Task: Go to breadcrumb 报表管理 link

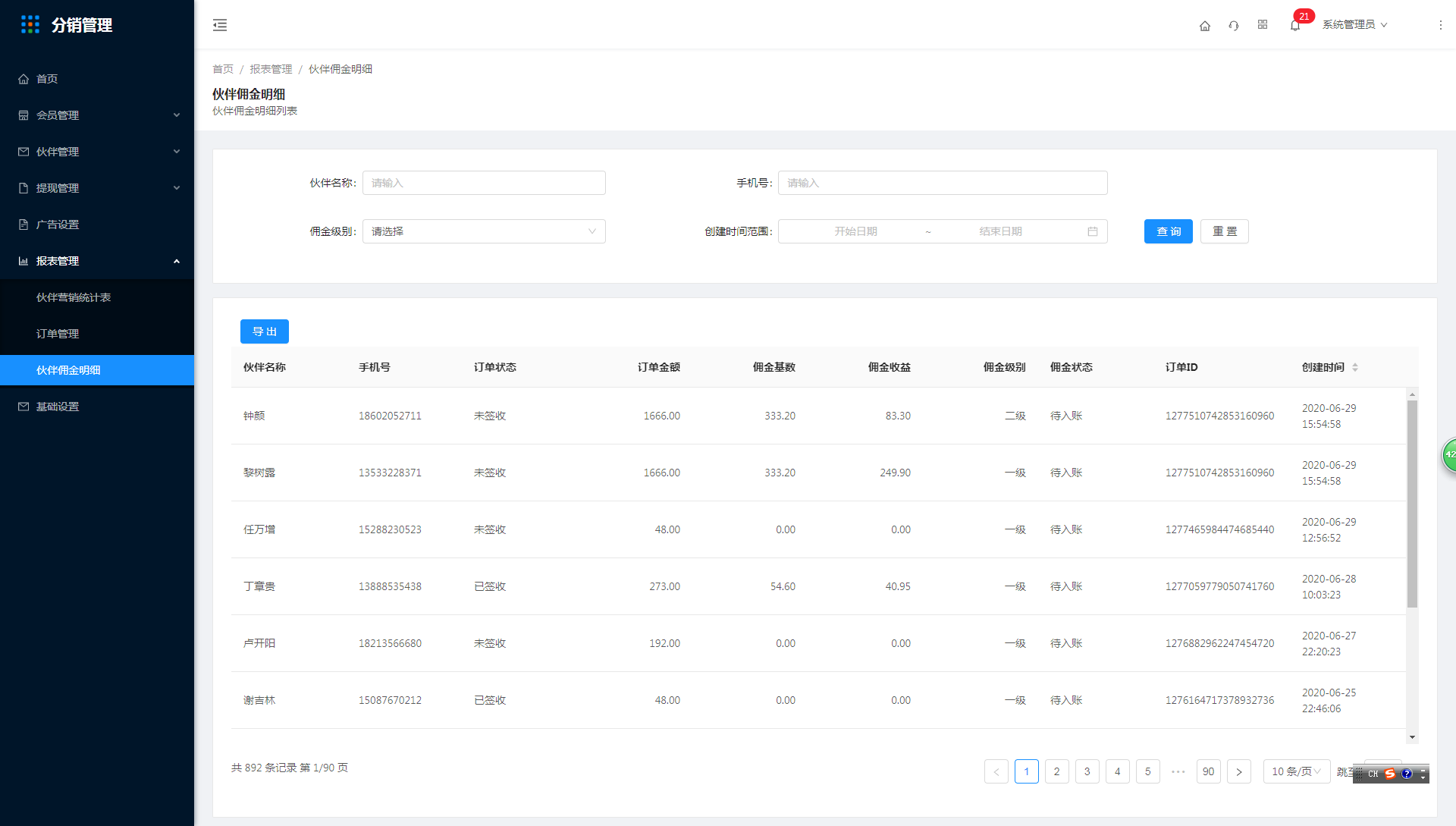Action: [271, 69]
